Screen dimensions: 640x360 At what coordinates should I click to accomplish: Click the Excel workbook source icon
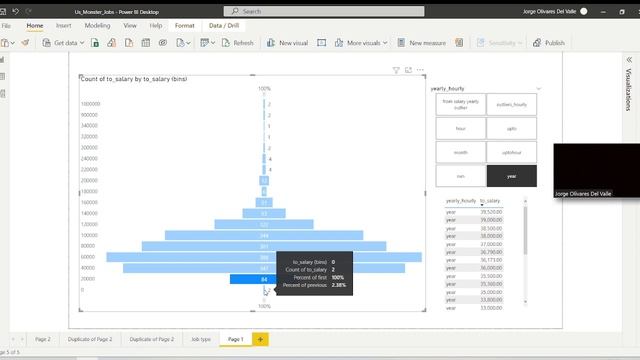pos(95,43)
